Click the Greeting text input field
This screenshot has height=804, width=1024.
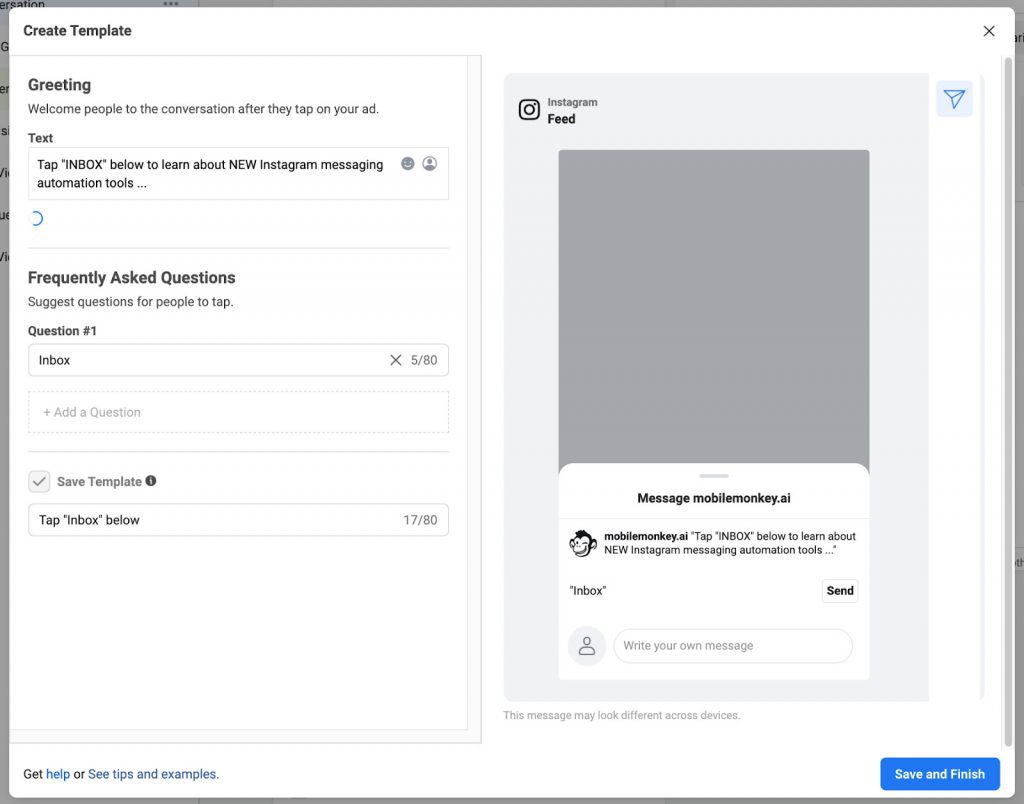[238, 174]
